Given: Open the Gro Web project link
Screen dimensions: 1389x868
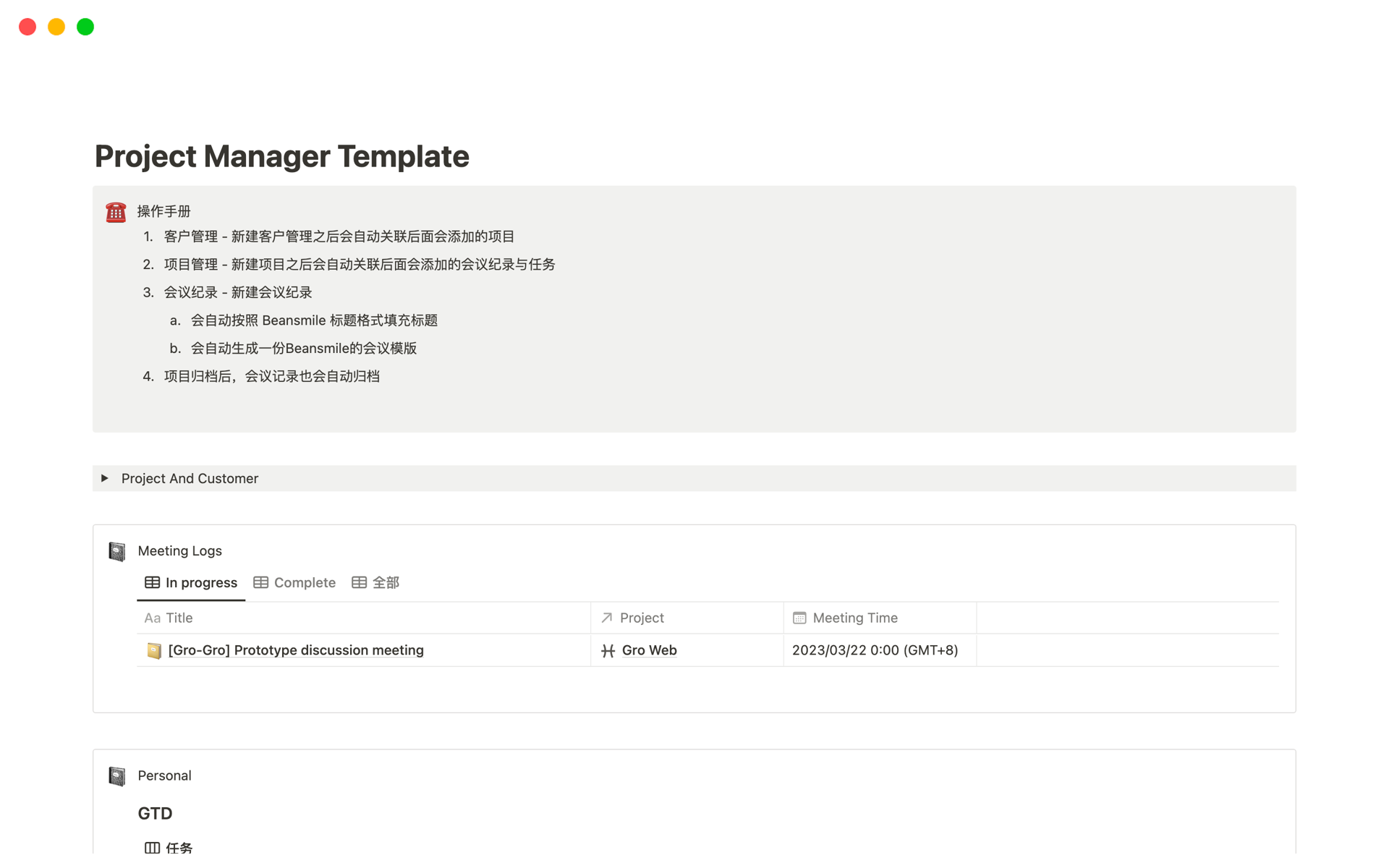Looking at the screenshot, I should [x=649, y=650].
